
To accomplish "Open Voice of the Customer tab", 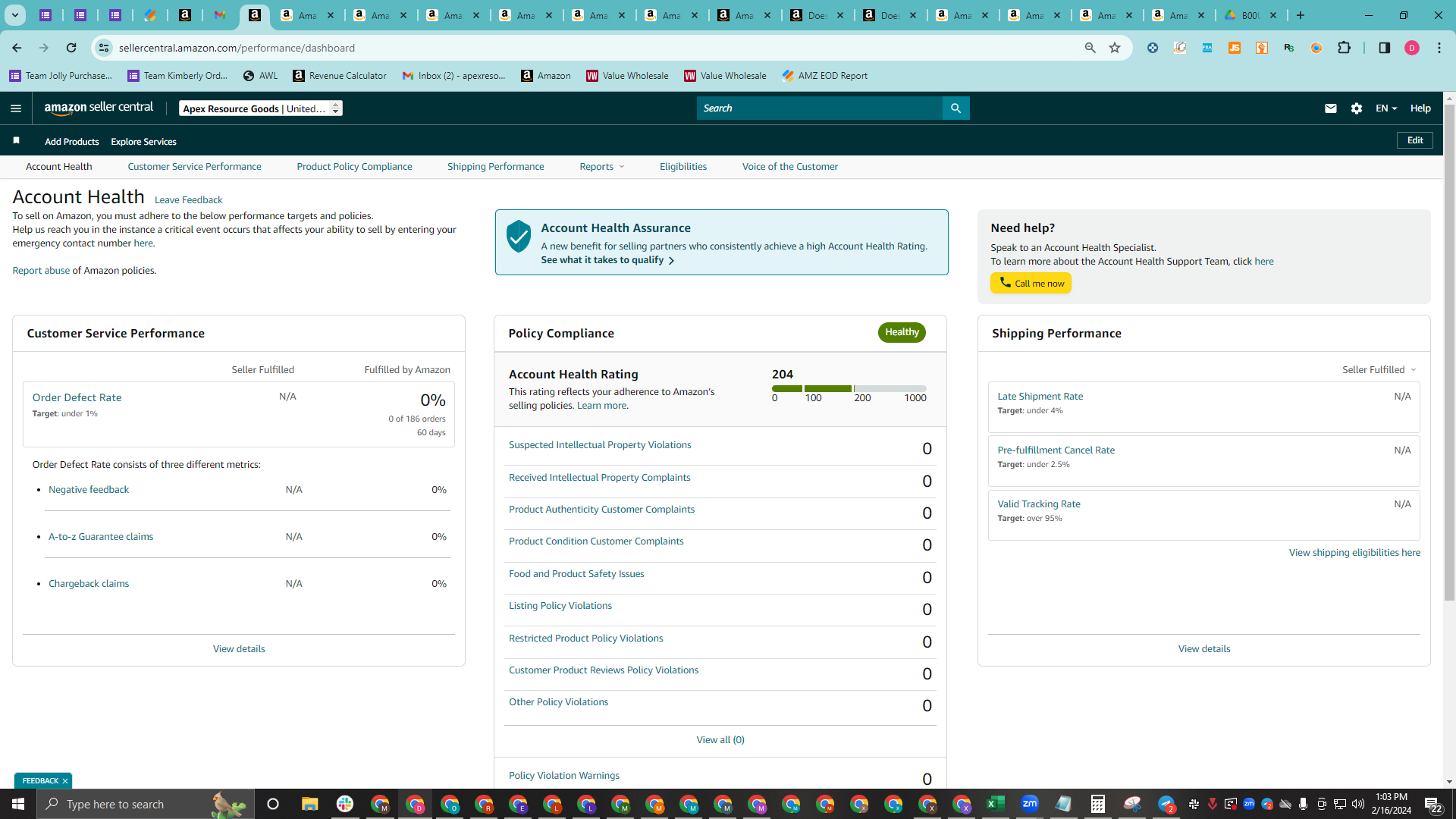I will click(x=790, y=167).
